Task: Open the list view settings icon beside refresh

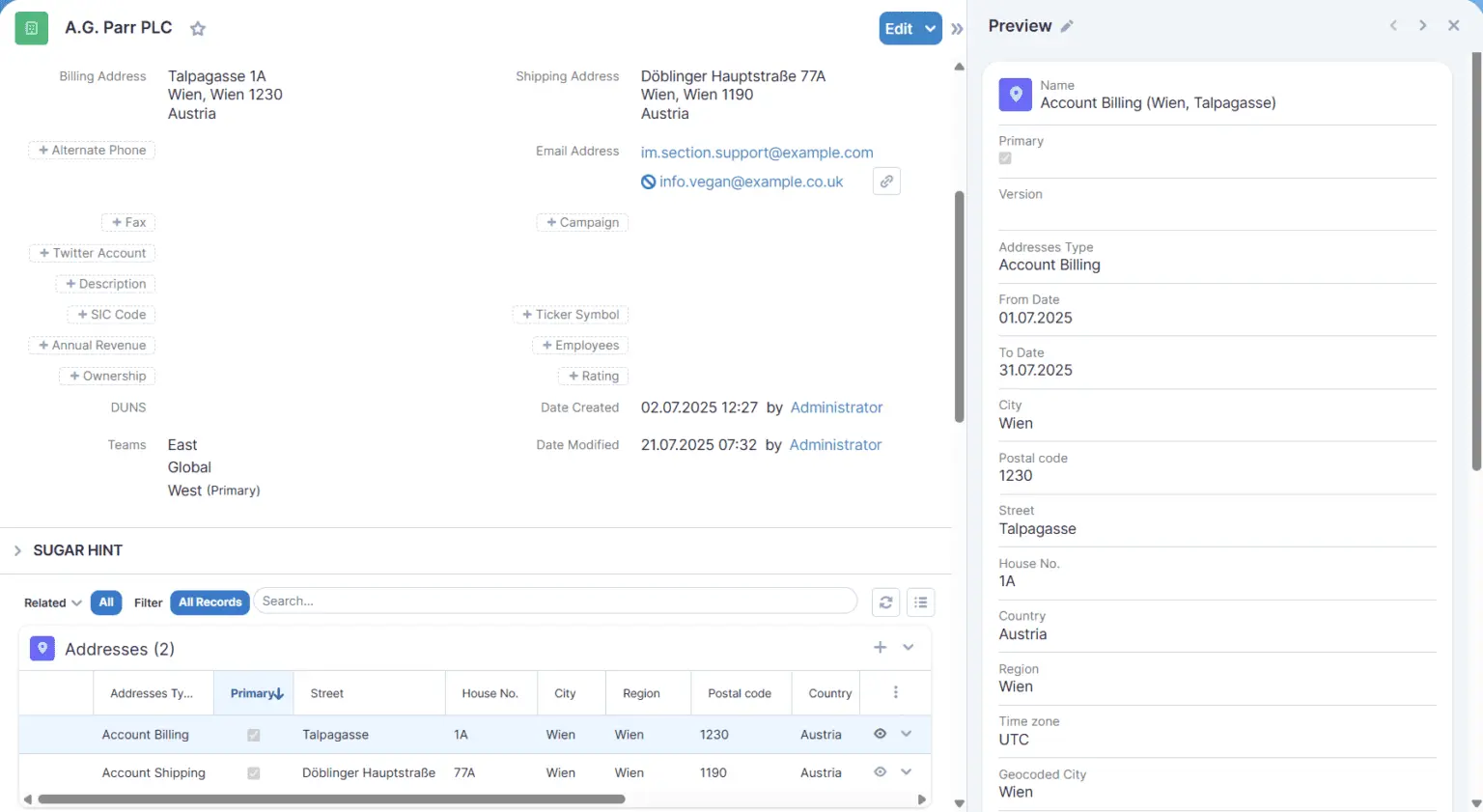Action: coord(920,602)
